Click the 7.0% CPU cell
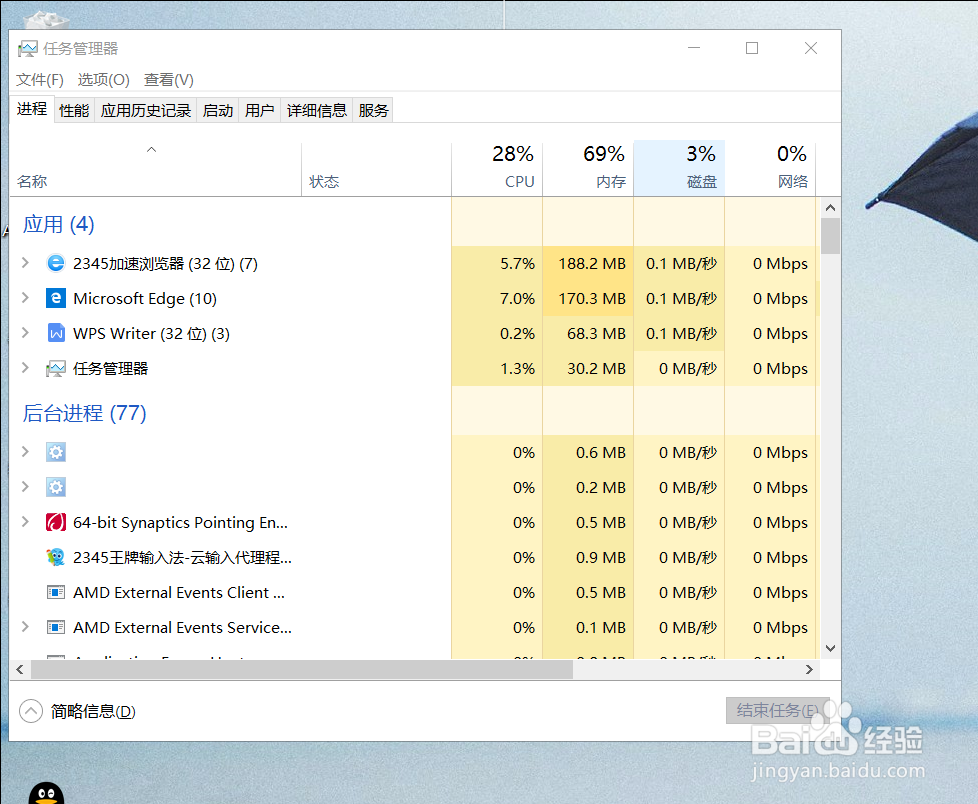The image size is (978, 804). 497,298
